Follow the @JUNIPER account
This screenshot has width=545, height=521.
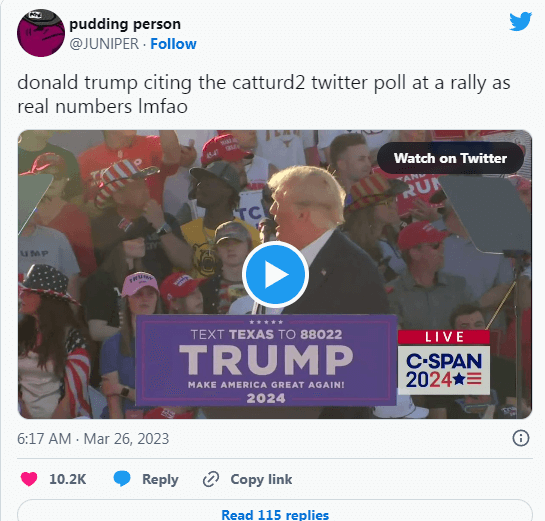[x=173, y=44]
